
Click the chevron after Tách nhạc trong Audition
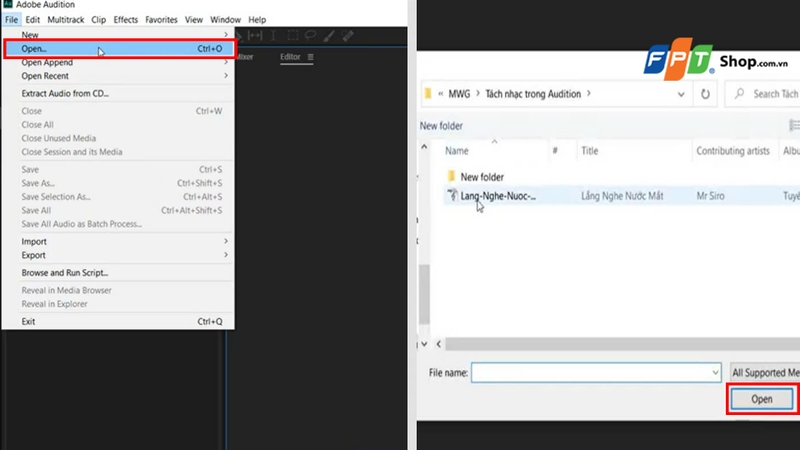(x=589, y=93)
